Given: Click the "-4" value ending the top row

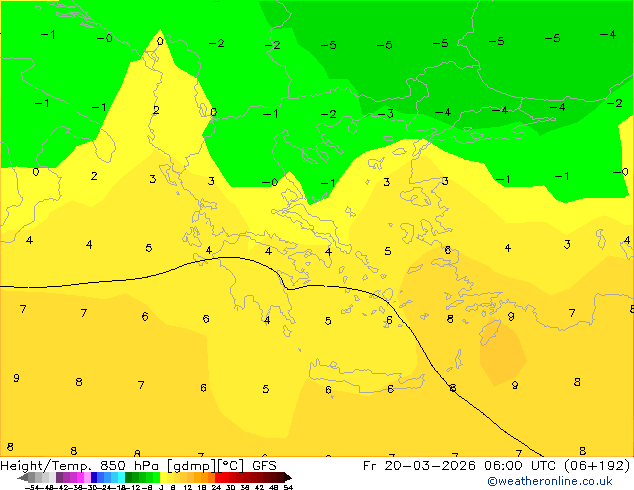Looking at the screenshot, I should [608, 34].
